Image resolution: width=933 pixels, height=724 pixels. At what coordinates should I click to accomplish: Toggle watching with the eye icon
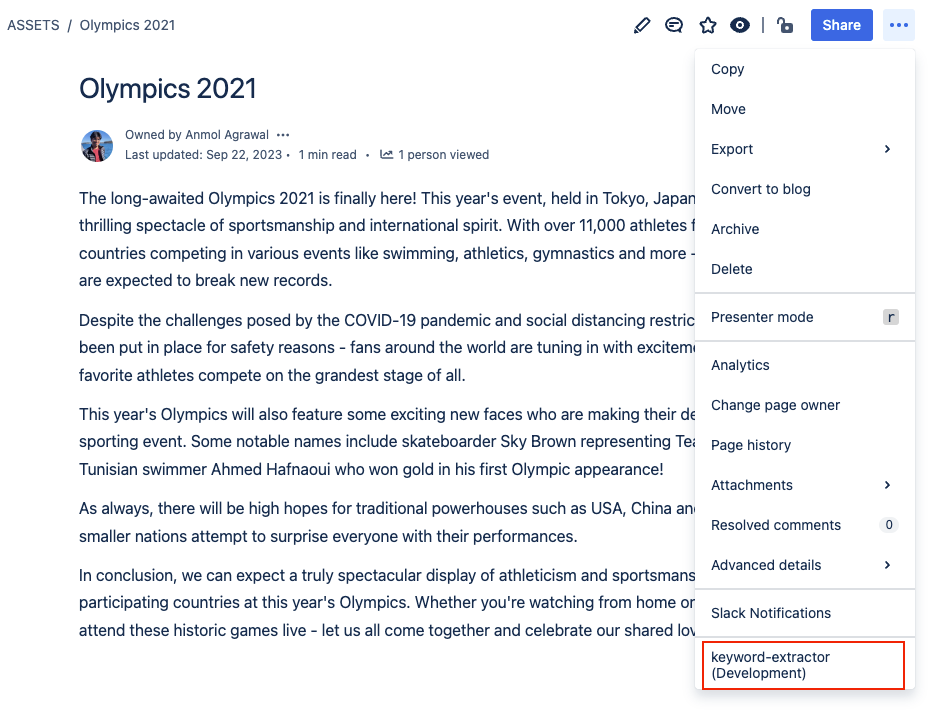pyautogui.click(x=740, y=25)
